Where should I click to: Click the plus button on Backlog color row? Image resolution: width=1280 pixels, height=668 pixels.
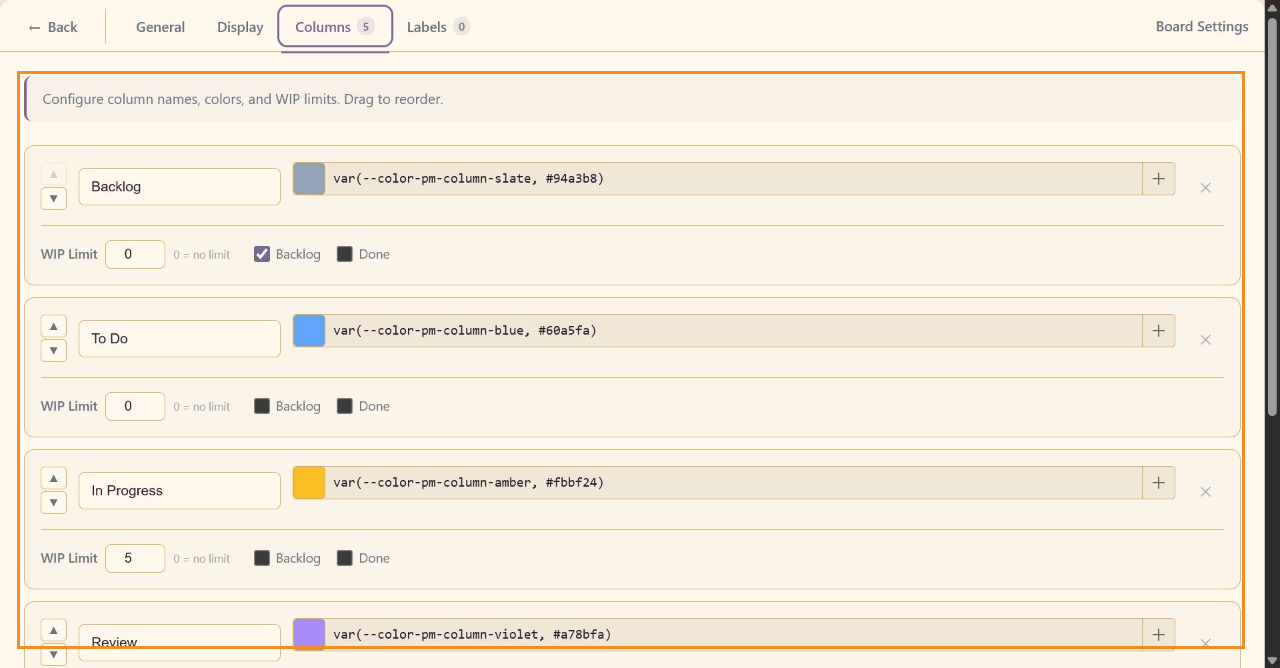pyautogui.click(x=1159, y=179)
